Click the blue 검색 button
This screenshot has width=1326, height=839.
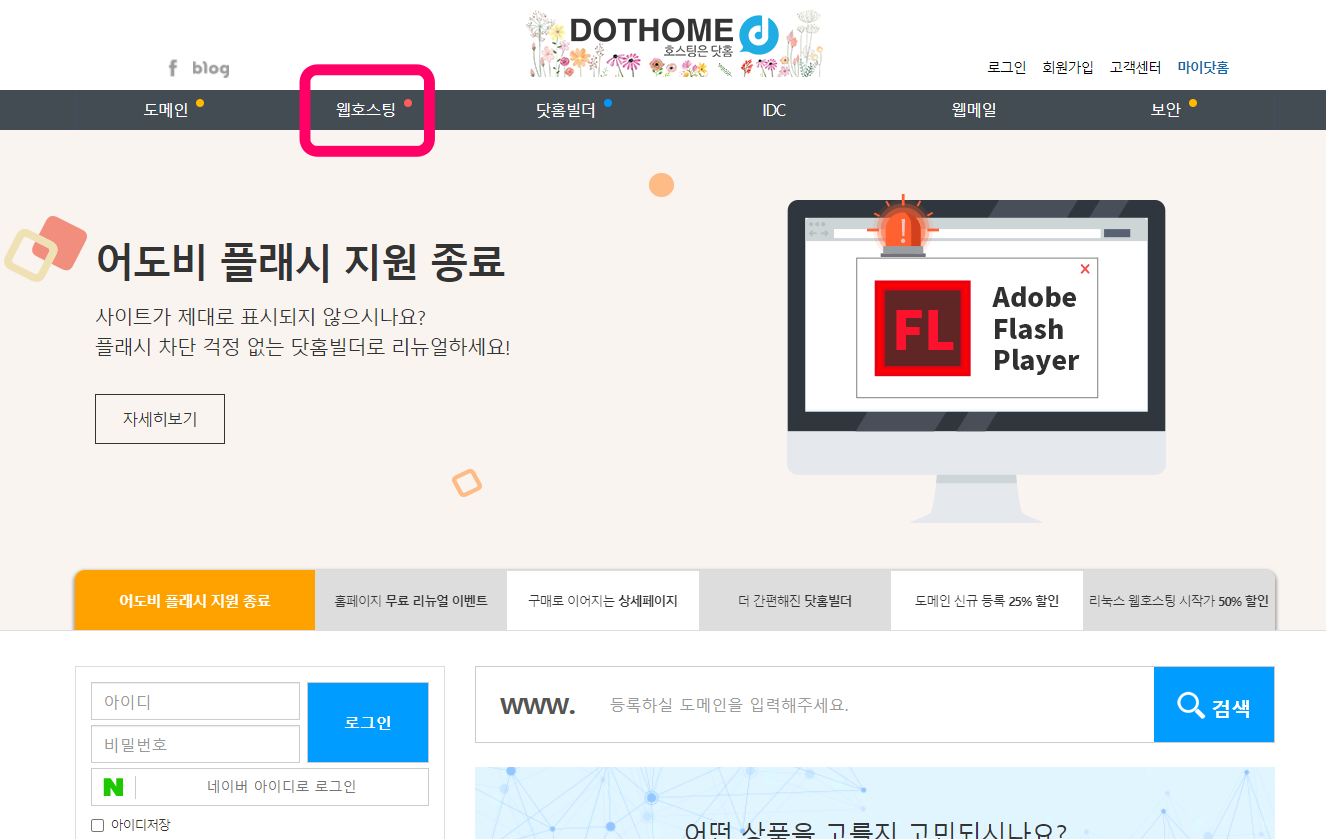(x=1214, y=705)
